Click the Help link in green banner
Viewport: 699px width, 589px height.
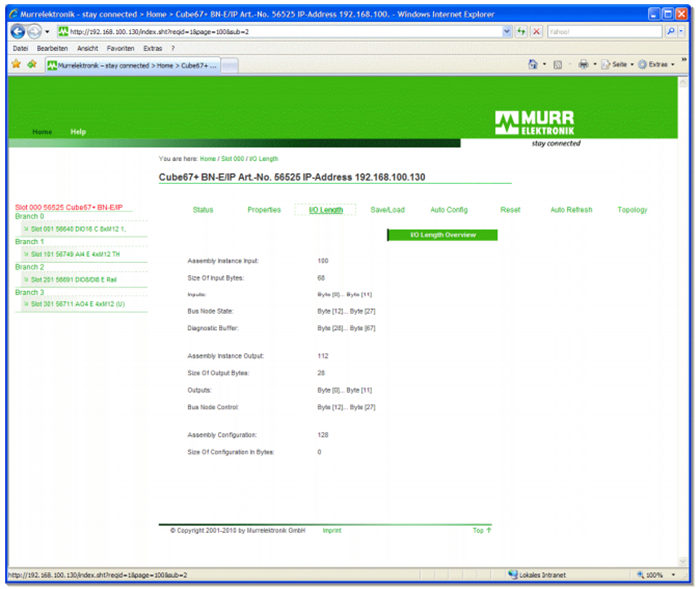[78, 132]
